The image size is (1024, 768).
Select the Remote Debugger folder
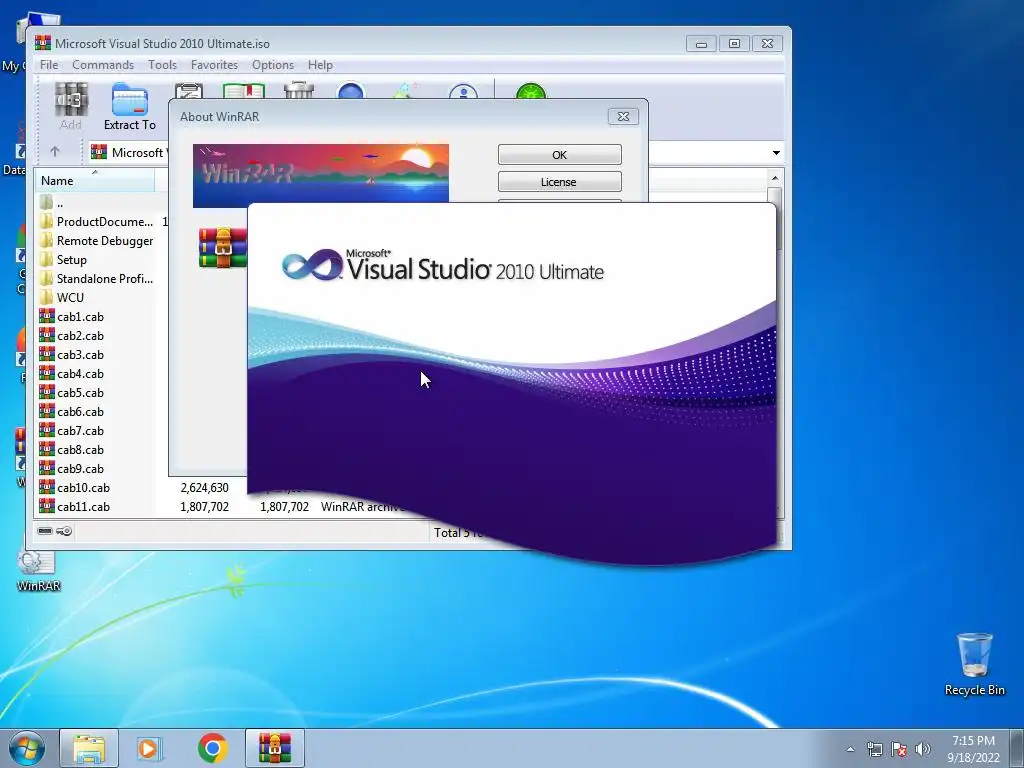point(95,241)
